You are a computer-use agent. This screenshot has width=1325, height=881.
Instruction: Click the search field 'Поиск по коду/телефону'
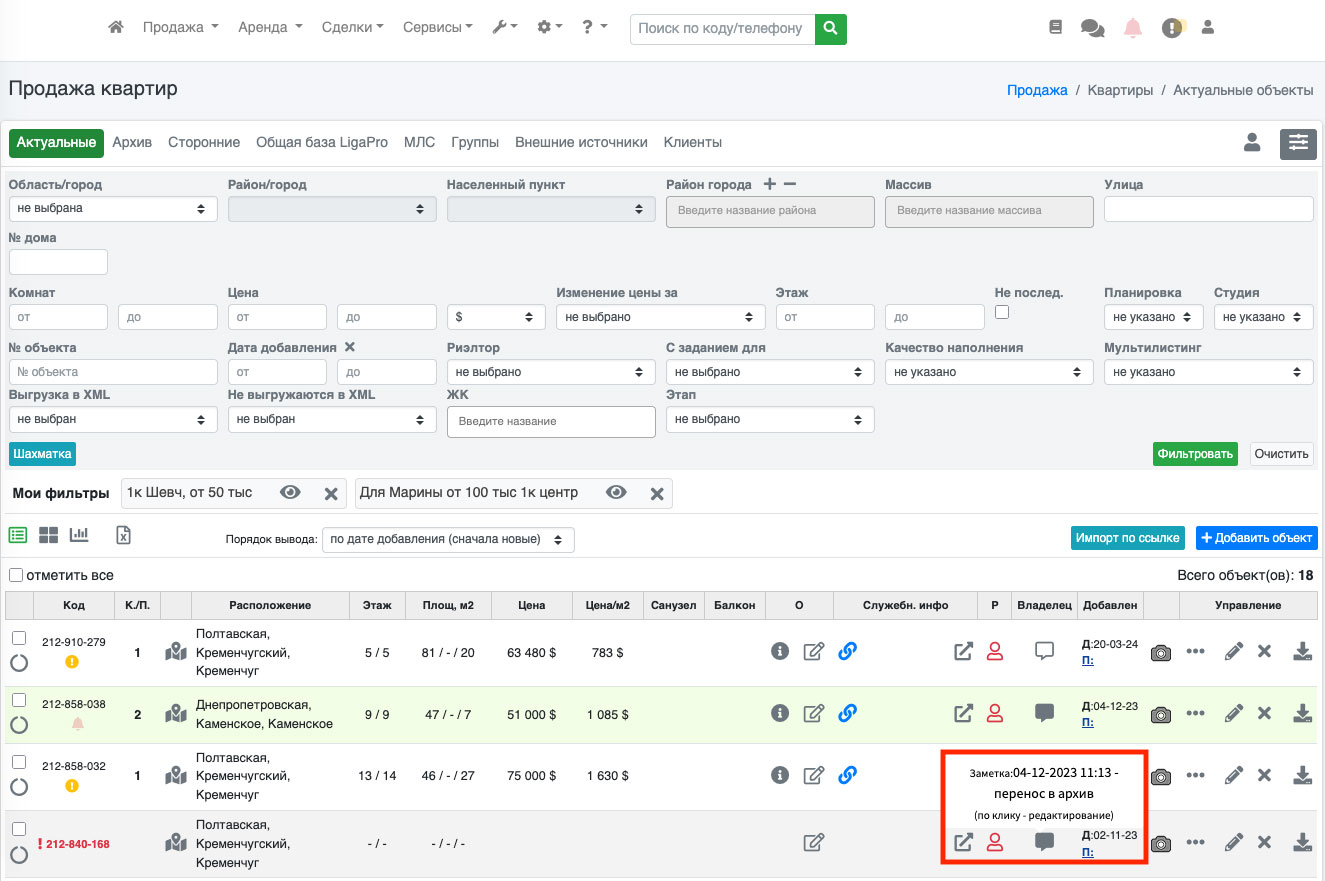(x=722, y=29)
